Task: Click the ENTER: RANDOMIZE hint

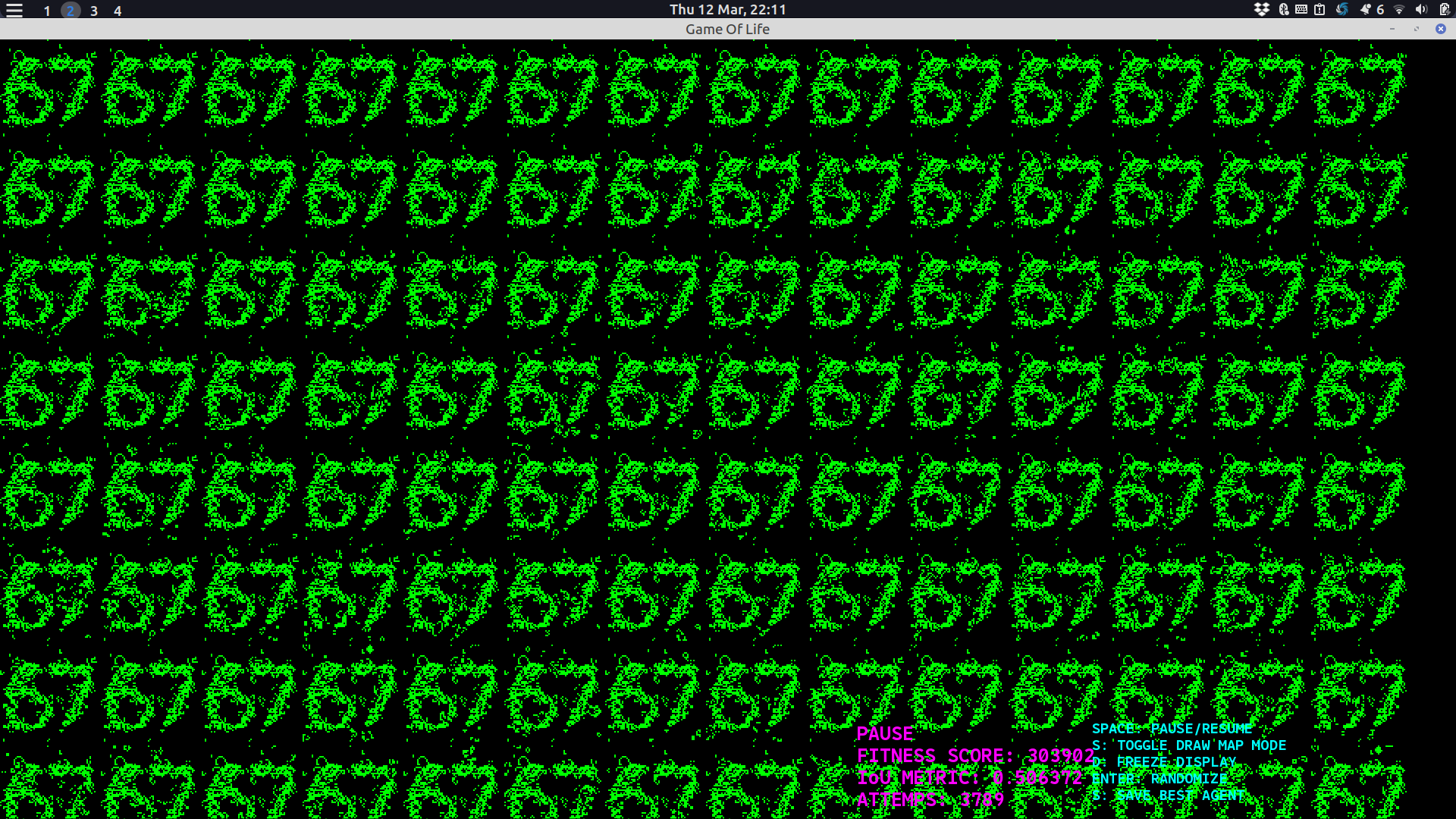Action: click(1159, 779)
